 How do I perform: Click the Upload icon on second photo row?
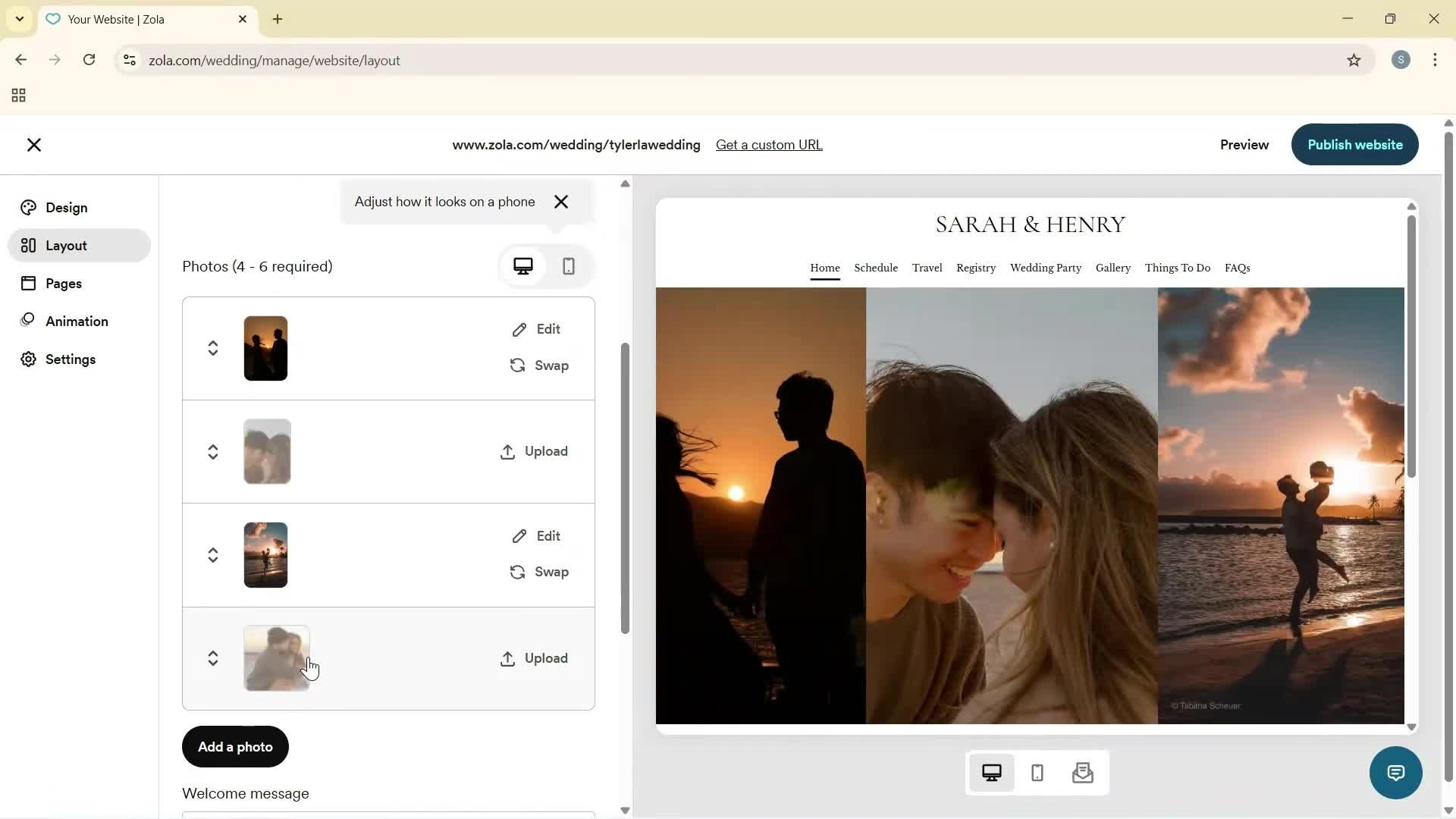coord(507,451)
